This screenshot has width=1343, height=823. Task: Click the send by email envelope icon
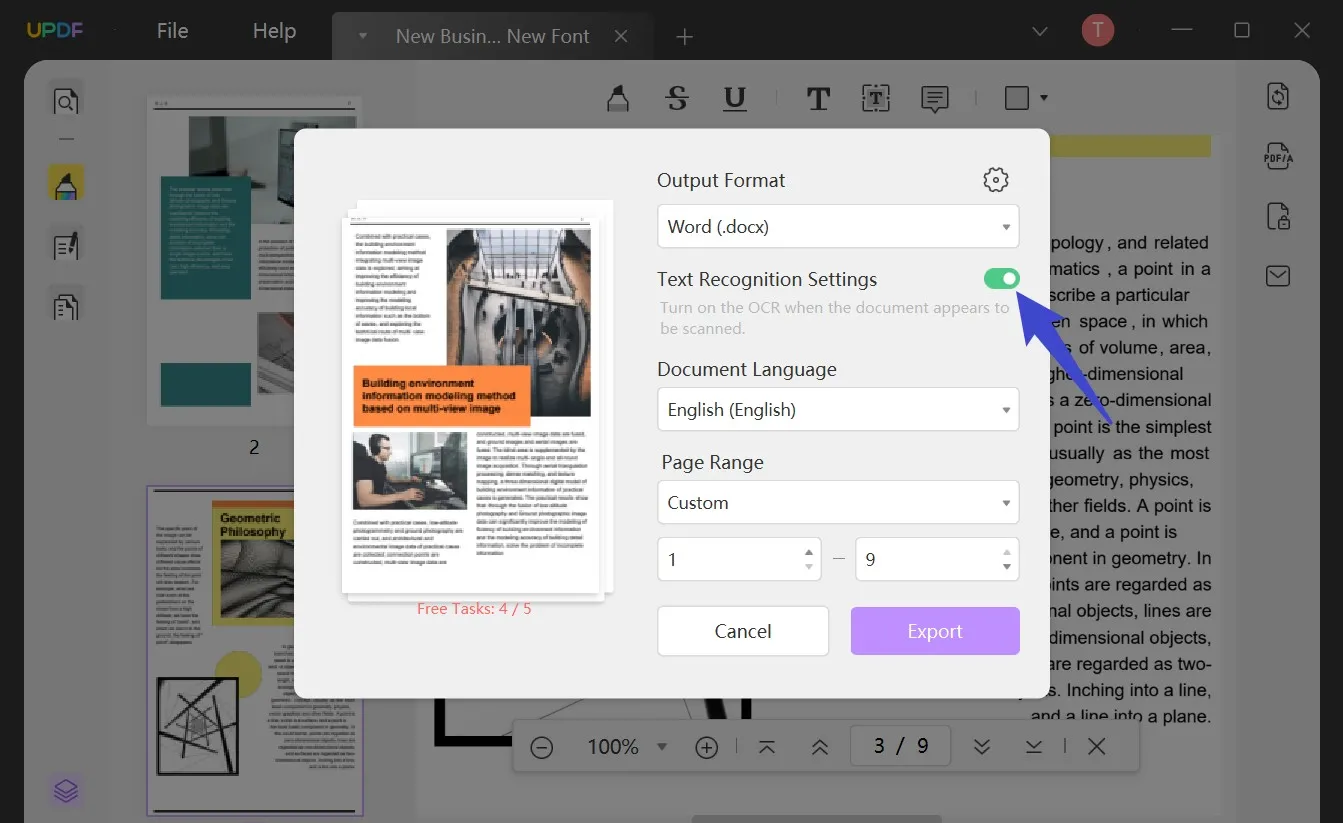(x=1278, y=276)
